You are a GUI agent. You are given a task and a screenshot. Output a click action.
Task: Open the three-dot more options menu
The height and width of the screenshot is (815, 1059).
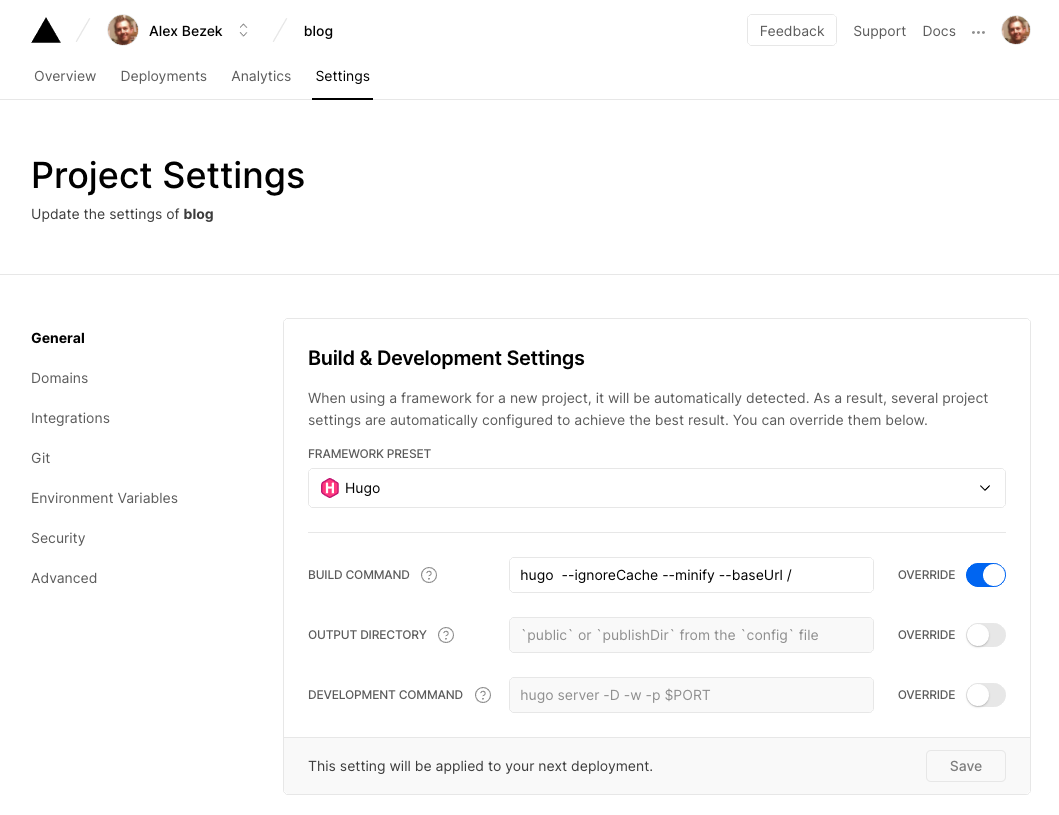pos(978,32)
